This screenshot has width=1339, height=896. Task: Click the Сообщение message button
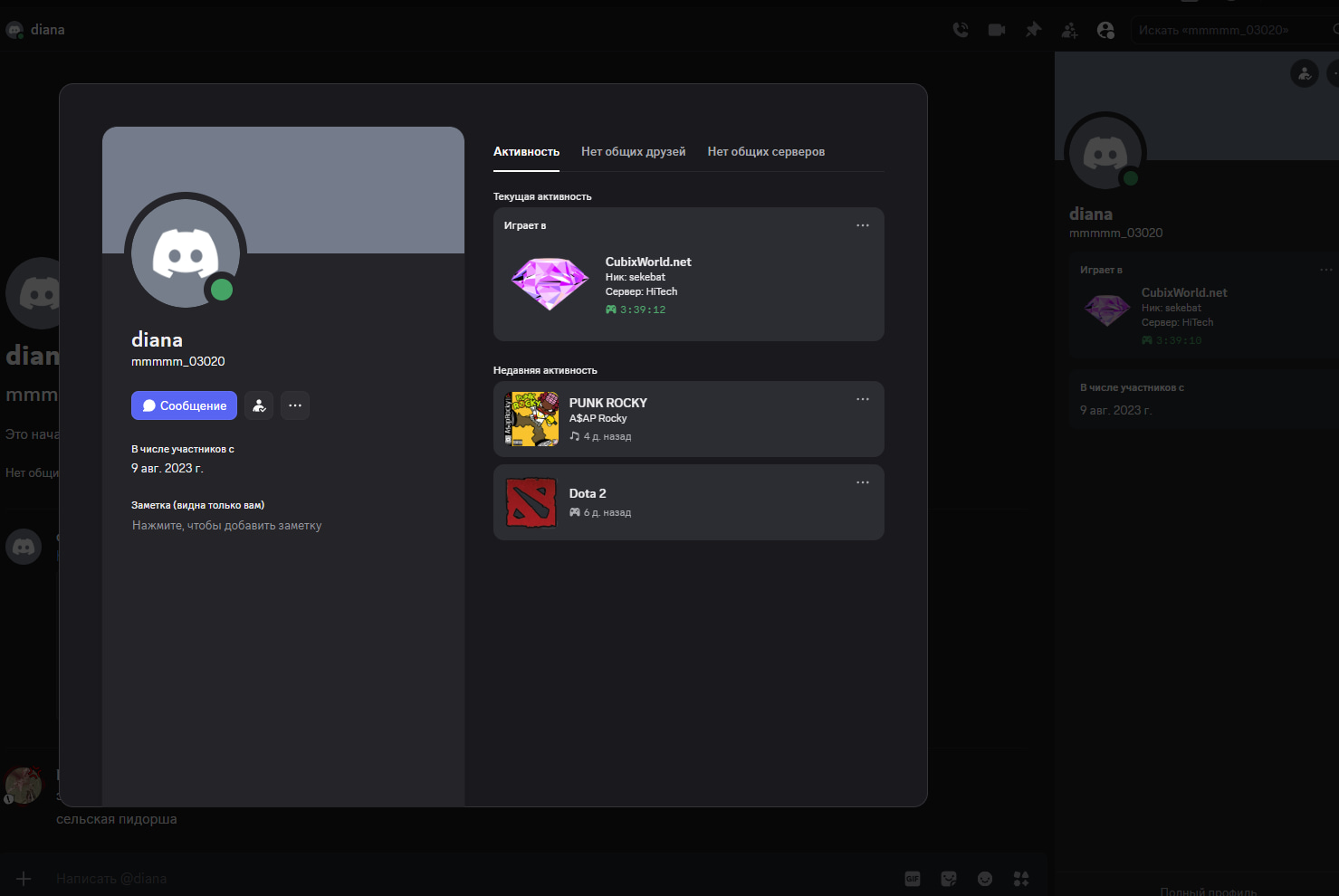pyautogui.click(x=184, y=405)
